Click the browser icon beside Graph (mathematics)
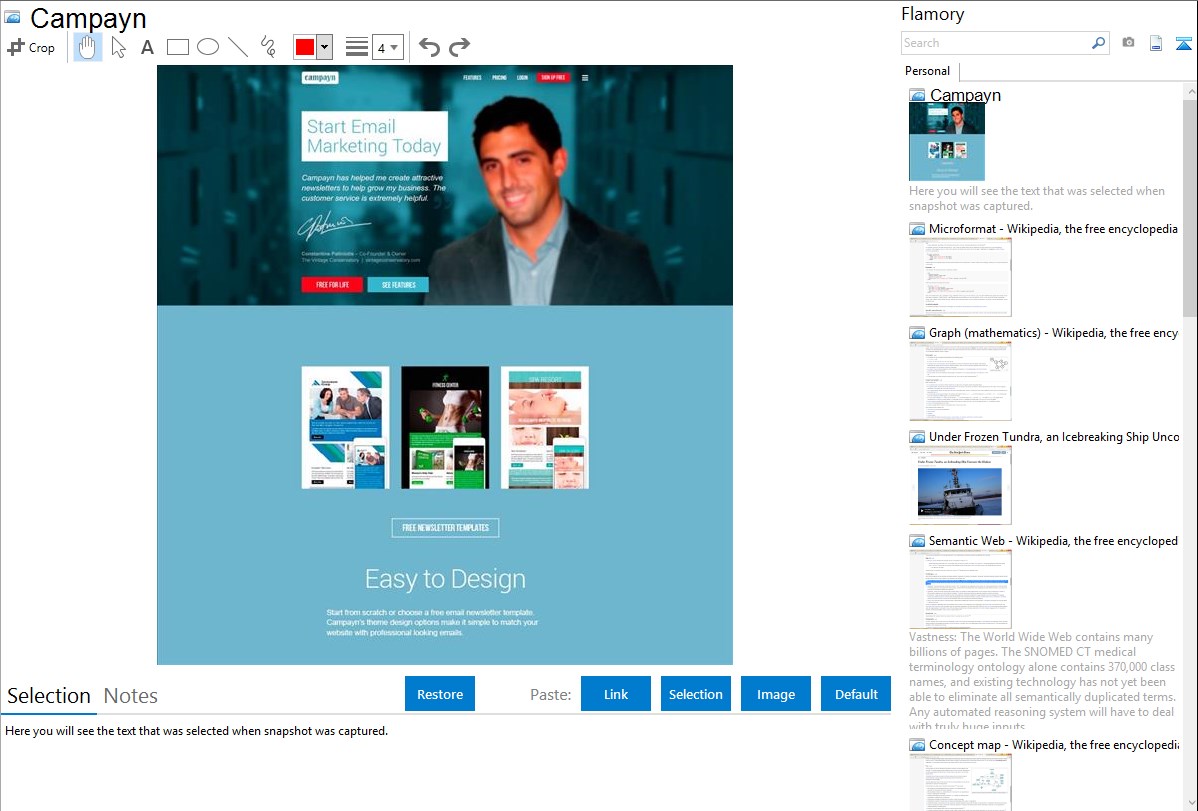The height and width of the screenshot is (811, 1198). click(918, 333)
